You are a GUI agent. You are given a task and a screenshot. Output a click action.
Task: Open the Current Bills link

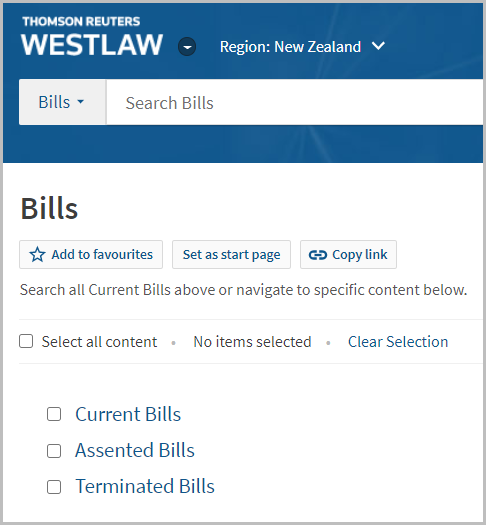[128, 414]
